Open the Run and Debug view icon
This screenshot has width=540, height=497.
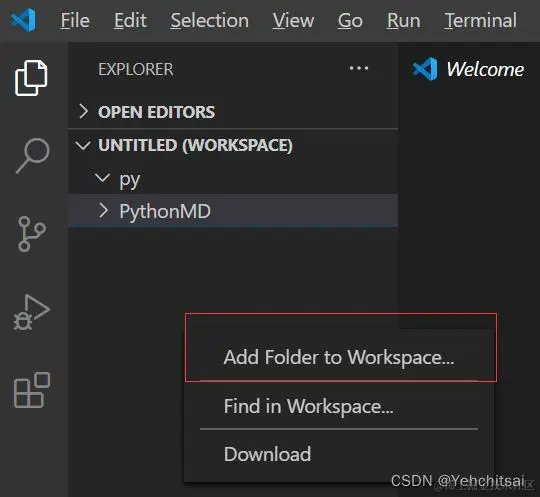tap(32, 312)
